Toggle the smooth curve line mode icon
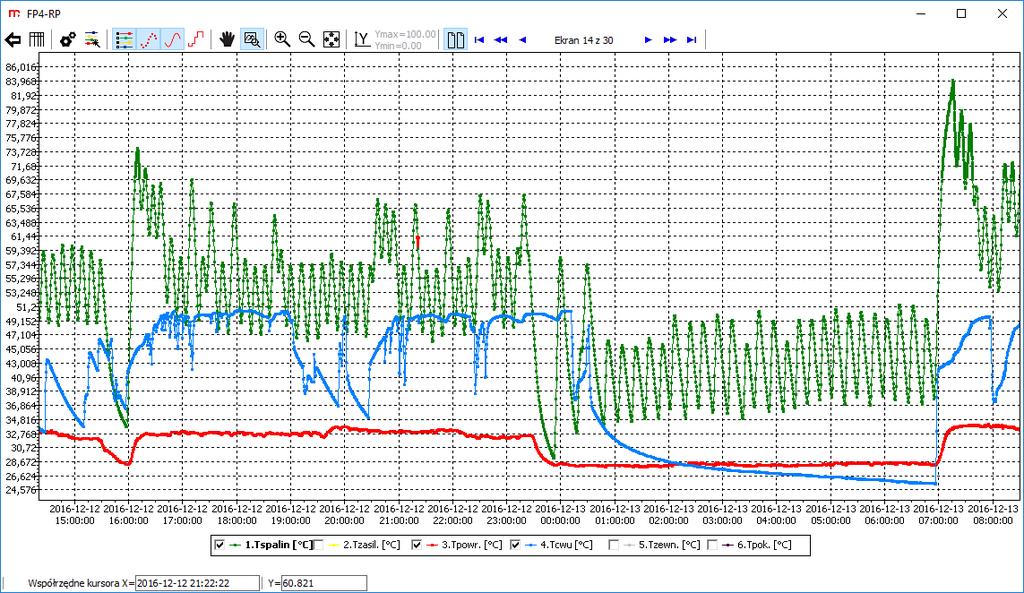Screen dimensions: 1024x593 [173, 40]
